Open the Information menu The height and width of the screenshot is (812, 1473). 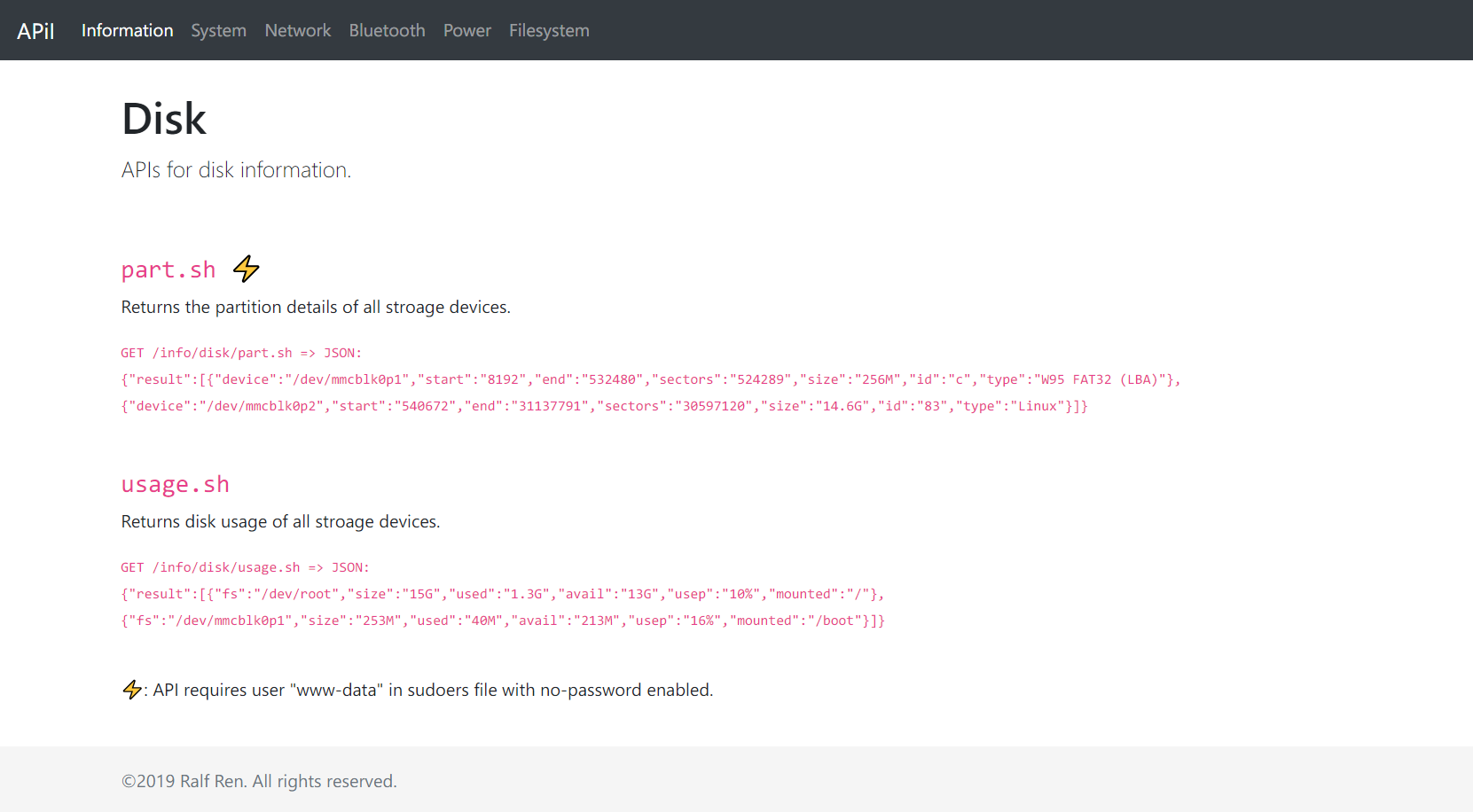(128, 30)
